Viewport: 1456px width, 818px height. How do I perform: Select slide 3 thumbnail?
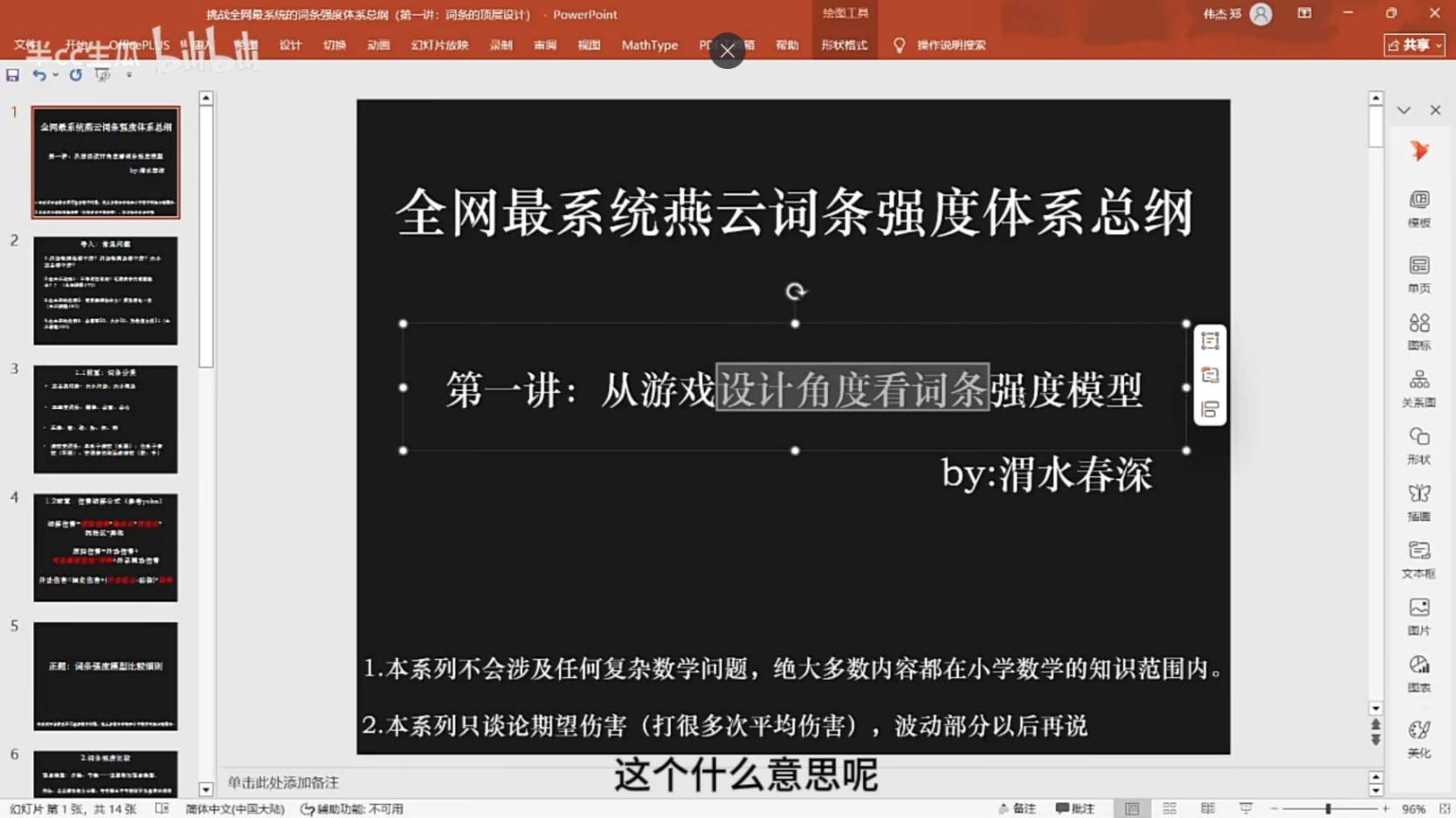106,419
